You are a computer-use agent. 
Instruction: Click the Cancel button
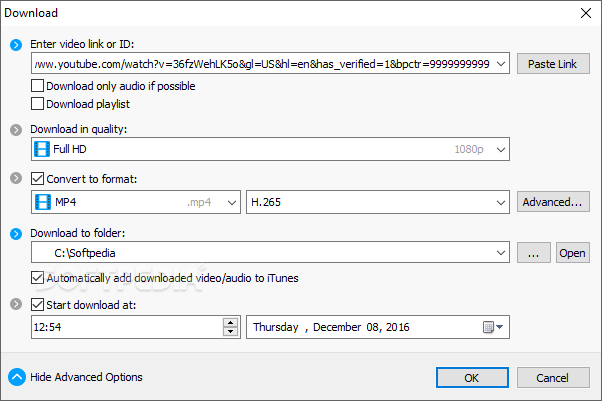(553, 378)
